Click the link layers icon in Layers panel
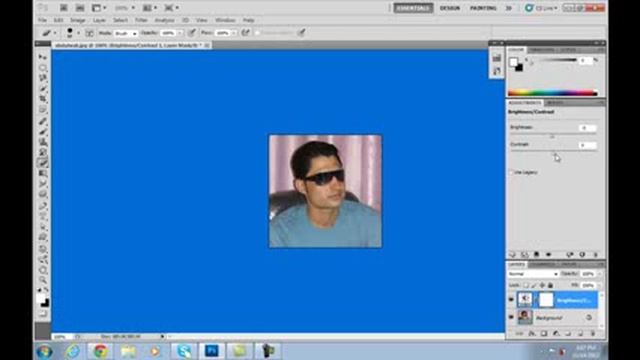 pos(519,334)
